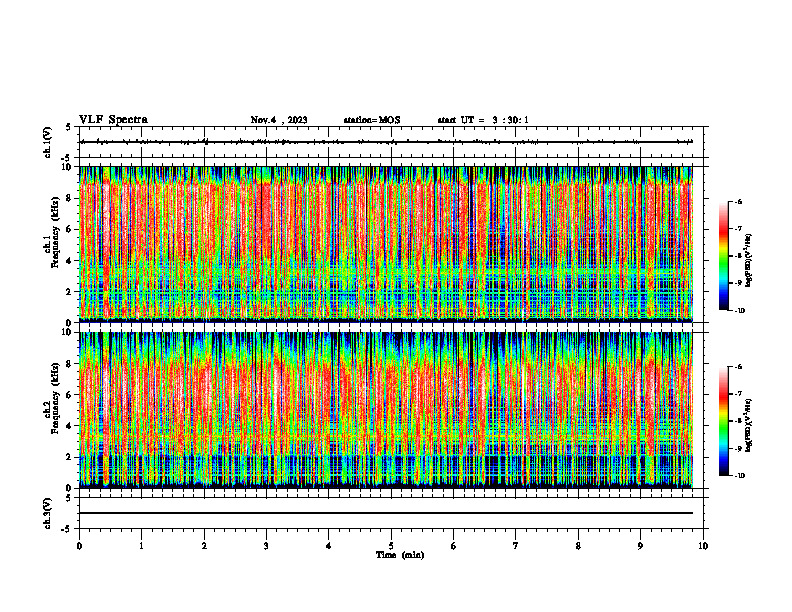
Task: Click the x-axis tick label "7"
Action: click(x=516, y=546)
